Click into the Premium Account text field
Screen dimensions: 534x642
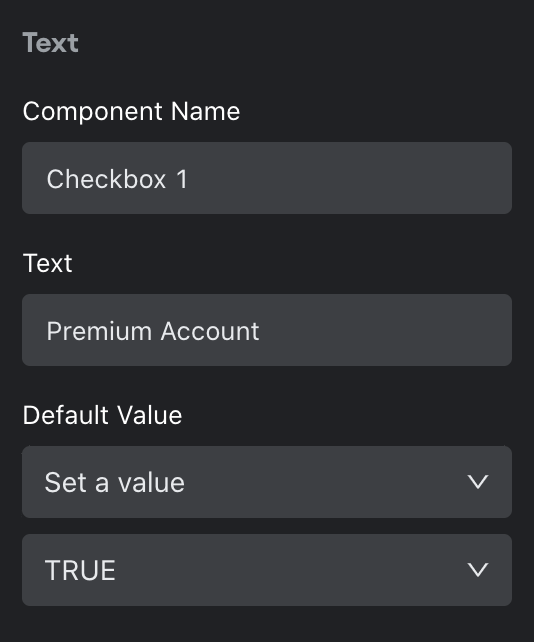tap(267, 330)
